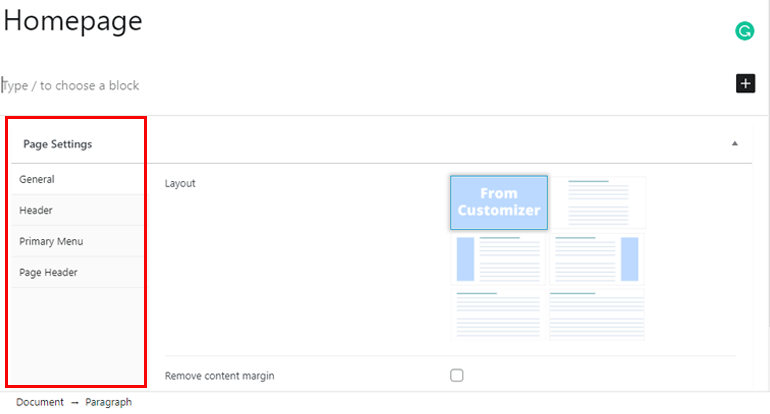Choose the no-sidebar layout thumbnail
The height and width of the screenshot is (414, 770).
tap(598, 202)
